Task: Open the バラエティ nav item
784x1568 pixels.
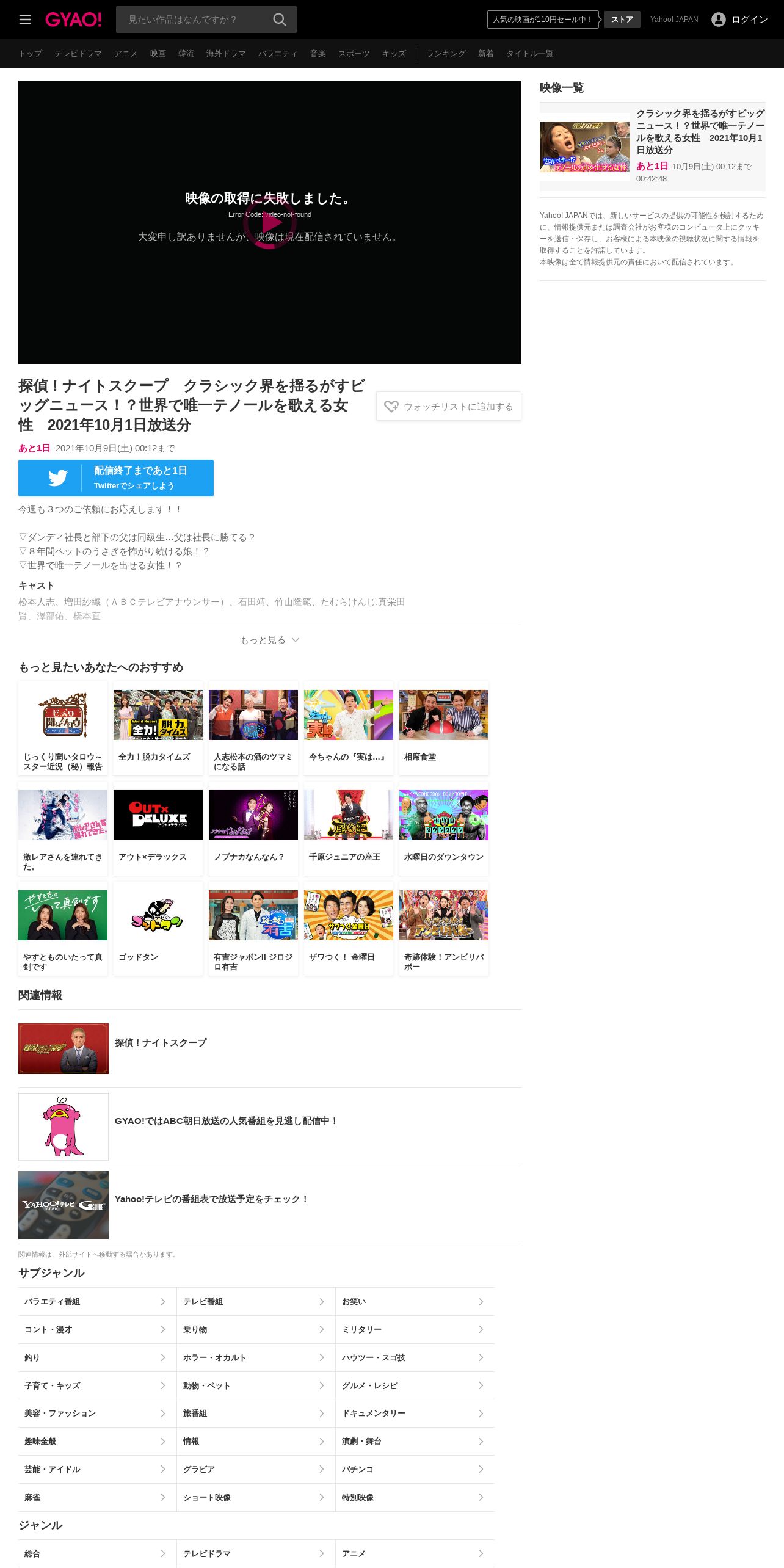Action: 278,54
